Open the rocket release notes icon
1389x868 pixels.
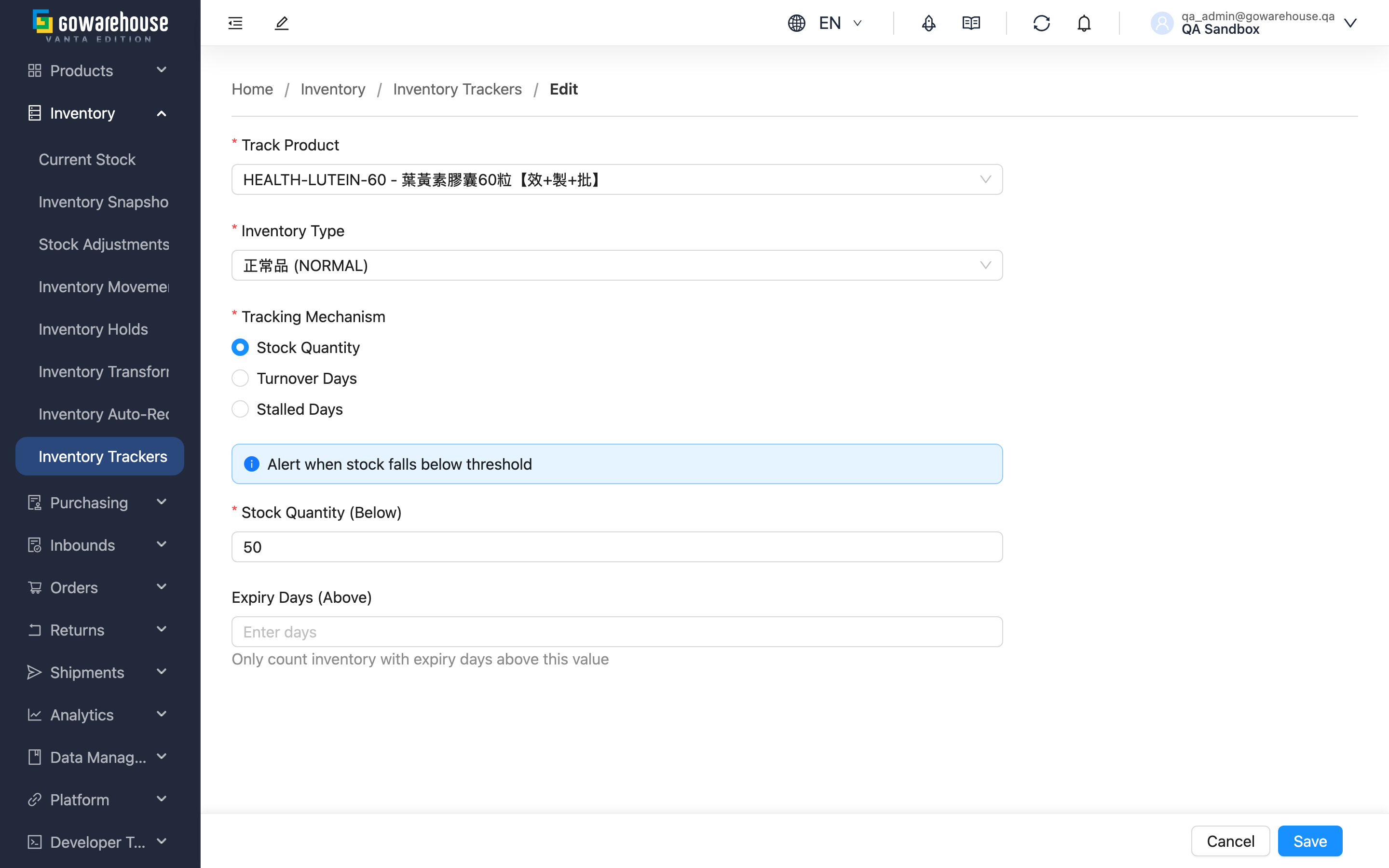[x=929, y=23]
